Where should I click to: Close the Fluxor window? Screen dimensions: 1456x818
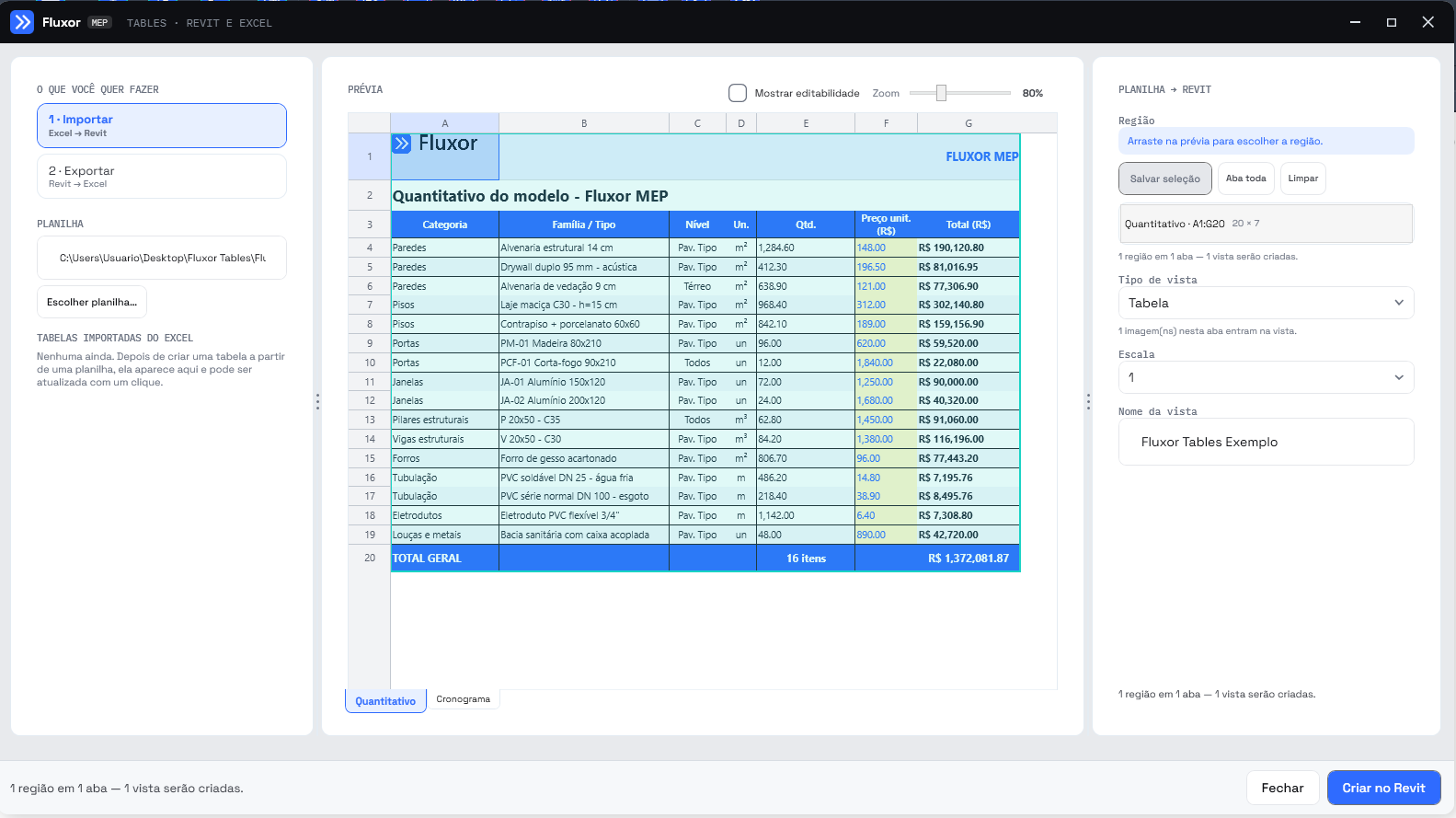(x=1428, y=22)
